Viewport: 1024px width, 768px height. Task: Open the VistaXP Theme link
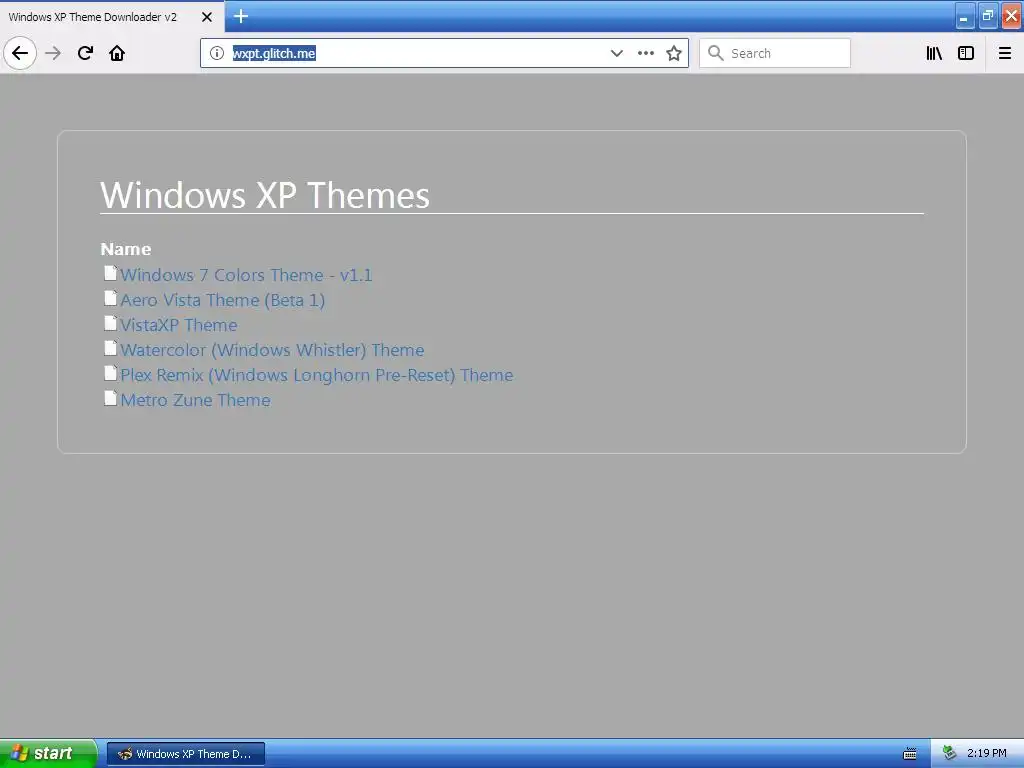[x=179, y=325]
